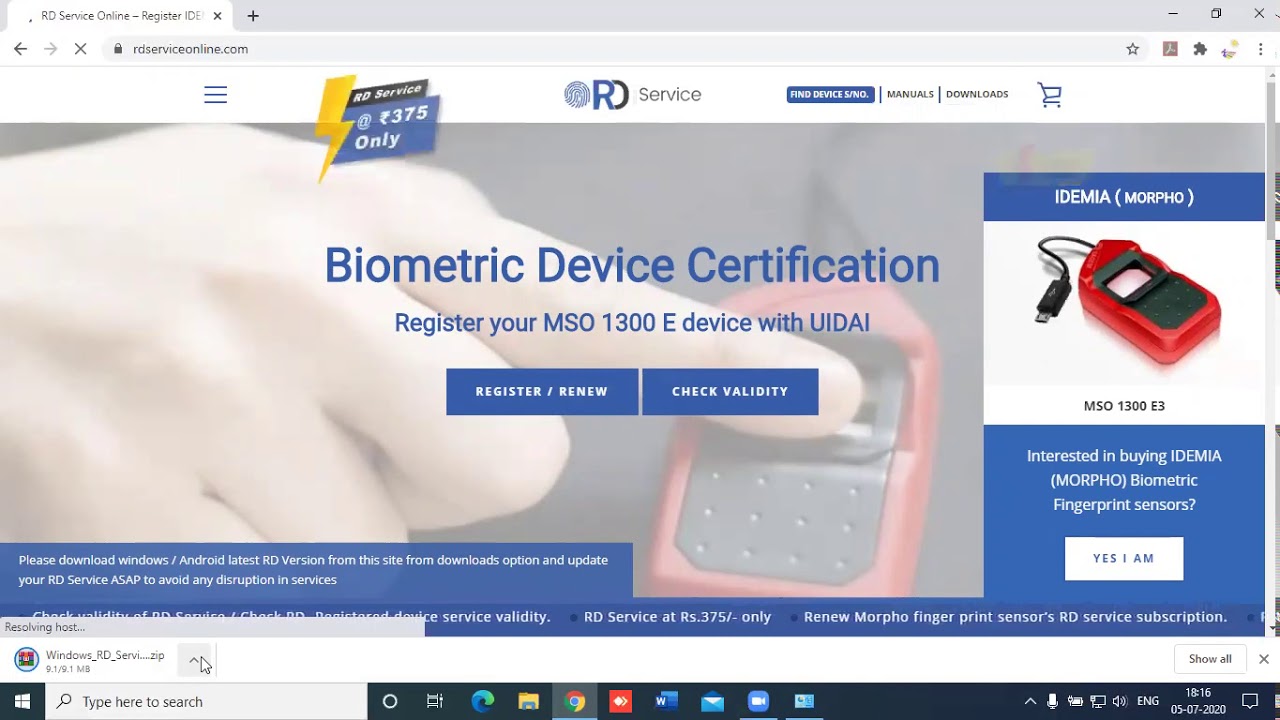Click the IDEMIA ( MORPHO ) header
Viewport: 1280px width, 720px height.
[1124, 197]
